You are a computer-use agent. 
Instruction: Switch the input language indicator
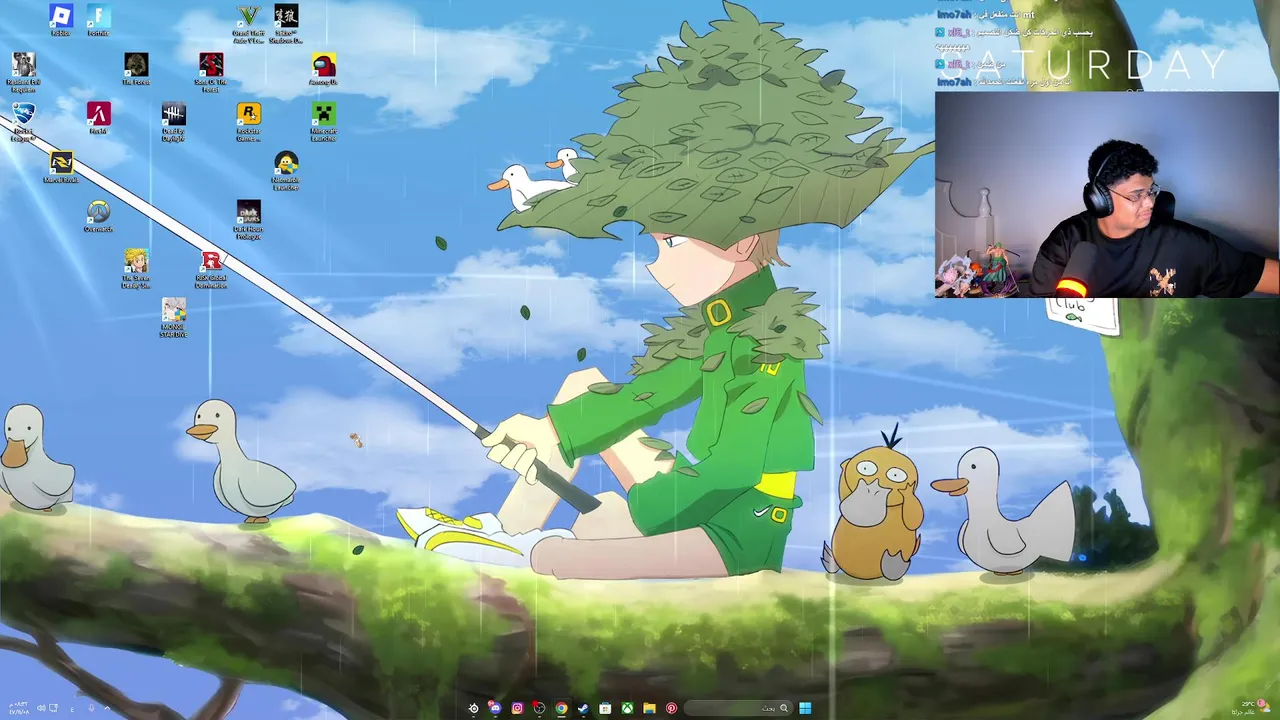click(72, 708)
